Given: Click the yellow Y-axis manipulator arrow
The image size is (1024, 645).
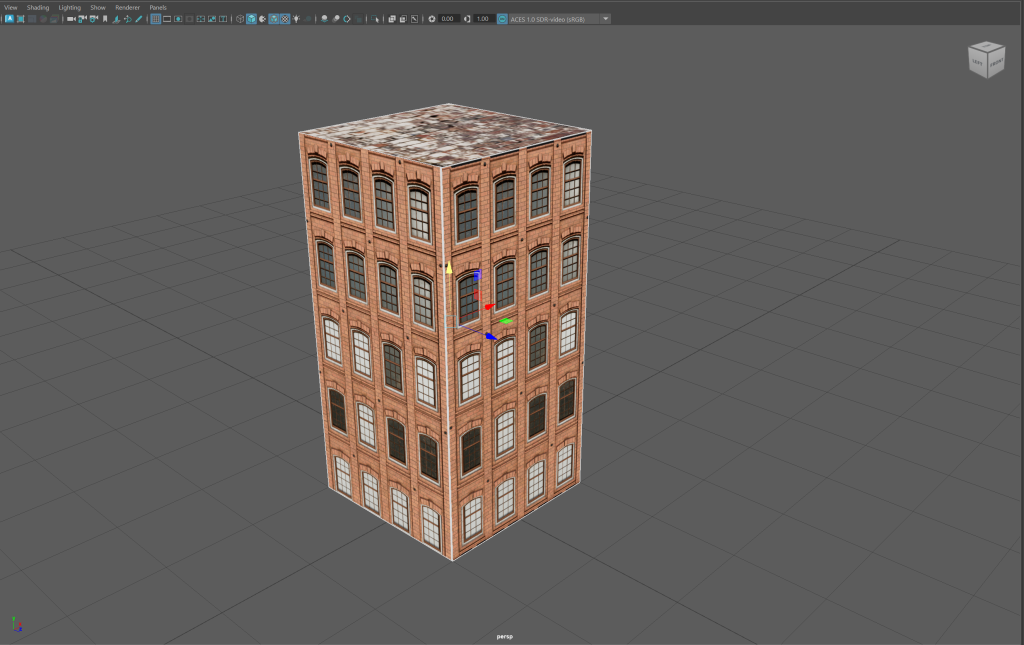Looking at the screenshot, I should coord(449,268).
